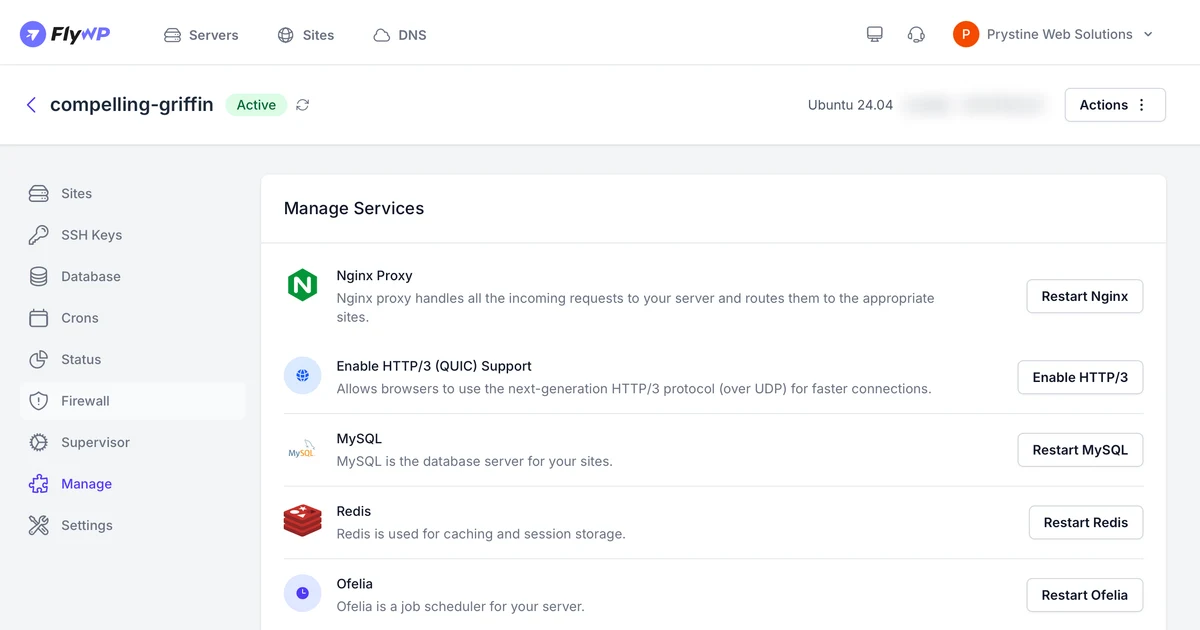Click the Manage puzzle piece icon
This screenshot has height=630, width=1200.
pos(39,484)
